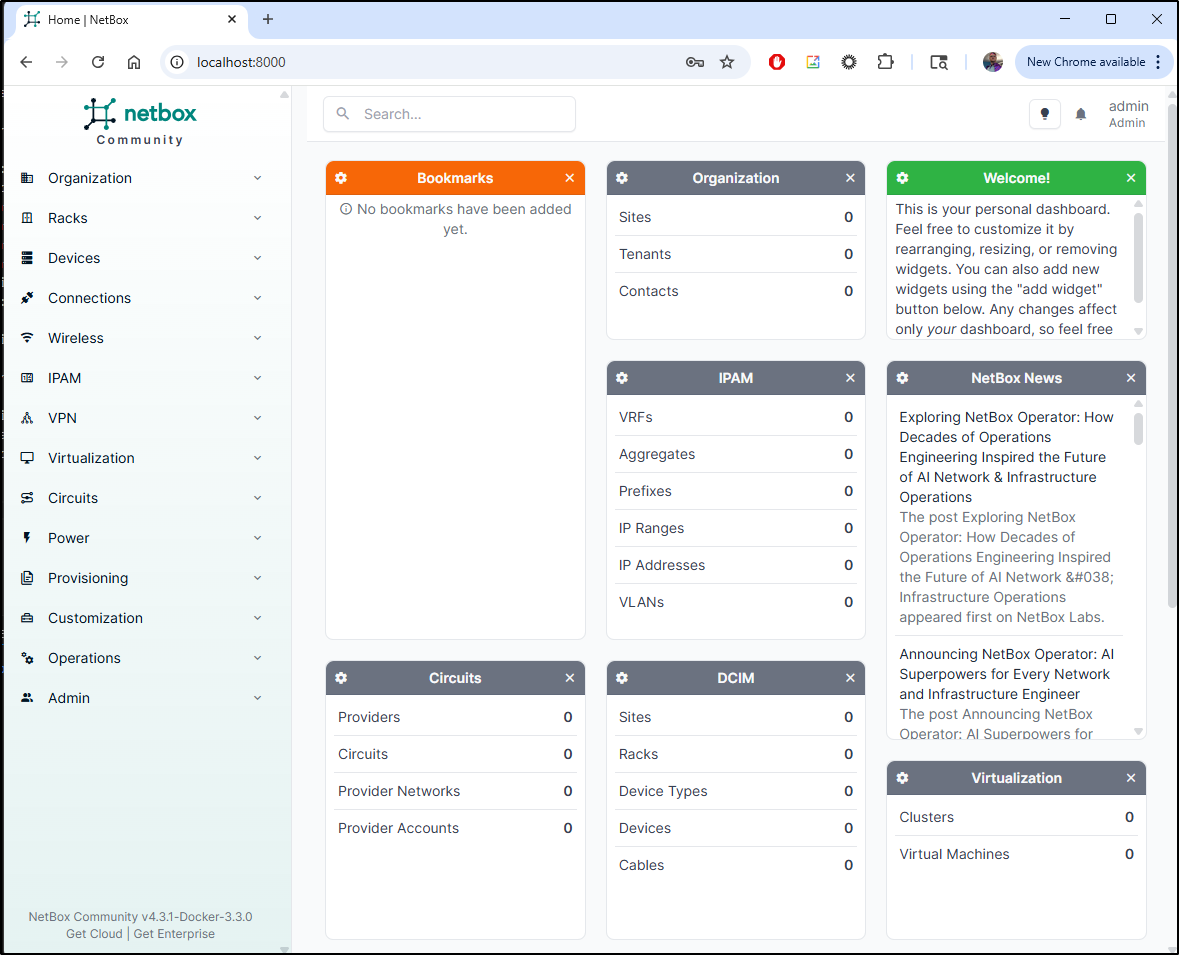
Task: Go back in browser history
Action: tap(26, 62)
